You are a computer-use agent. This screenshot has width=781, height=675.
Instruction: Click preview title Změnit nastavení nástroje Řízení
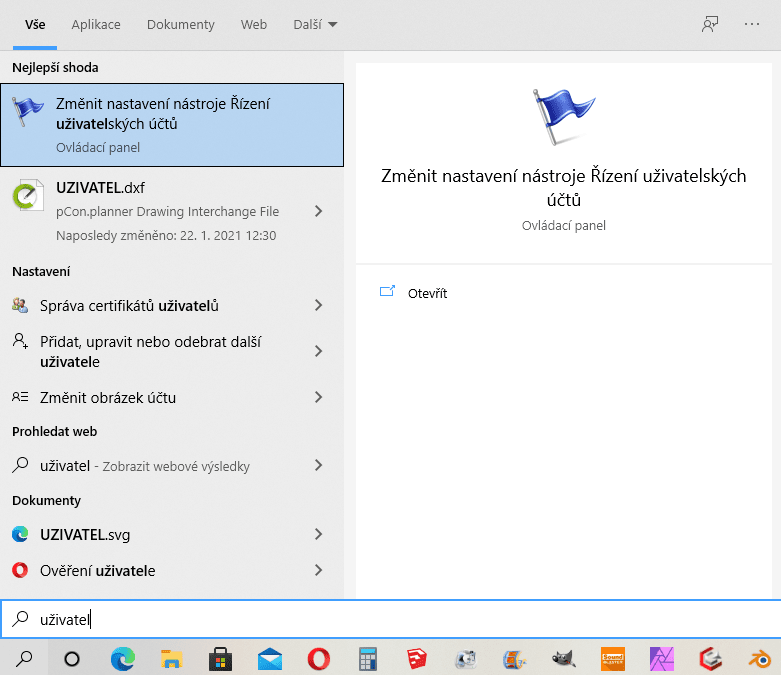tap(563, 187)
